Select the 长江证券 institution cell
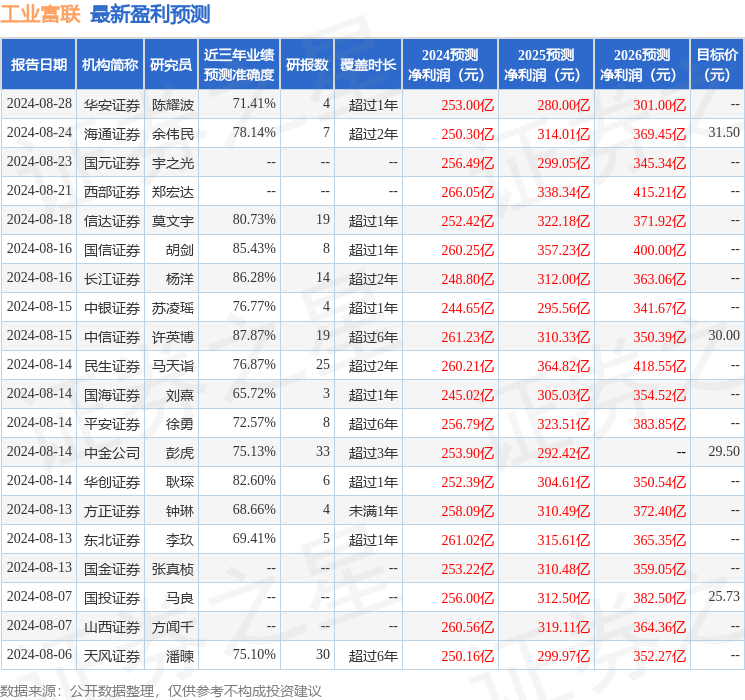 click(x=112, y=279)
